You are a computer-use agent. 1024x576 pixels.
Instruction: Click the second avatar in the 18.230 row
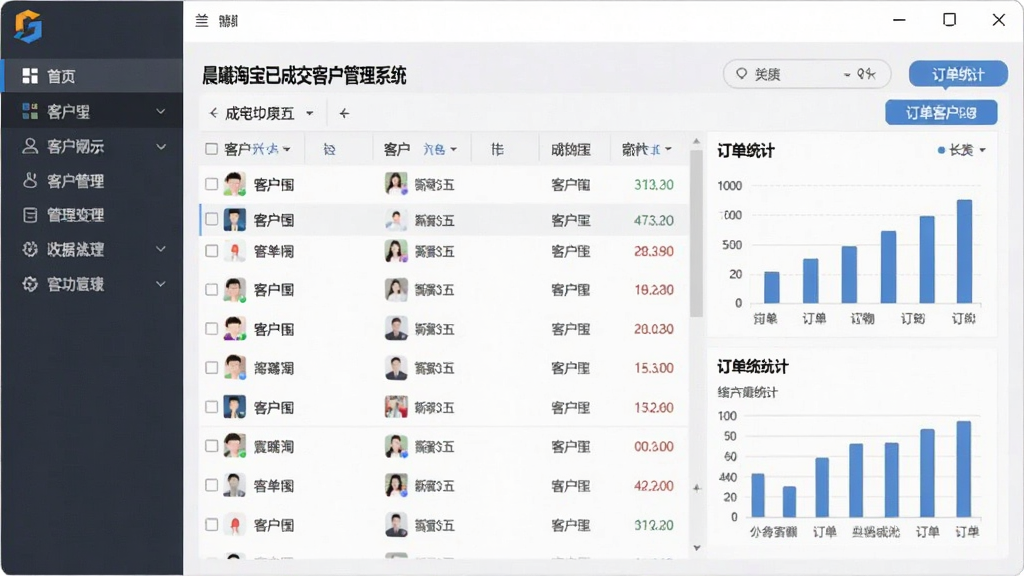396,289
